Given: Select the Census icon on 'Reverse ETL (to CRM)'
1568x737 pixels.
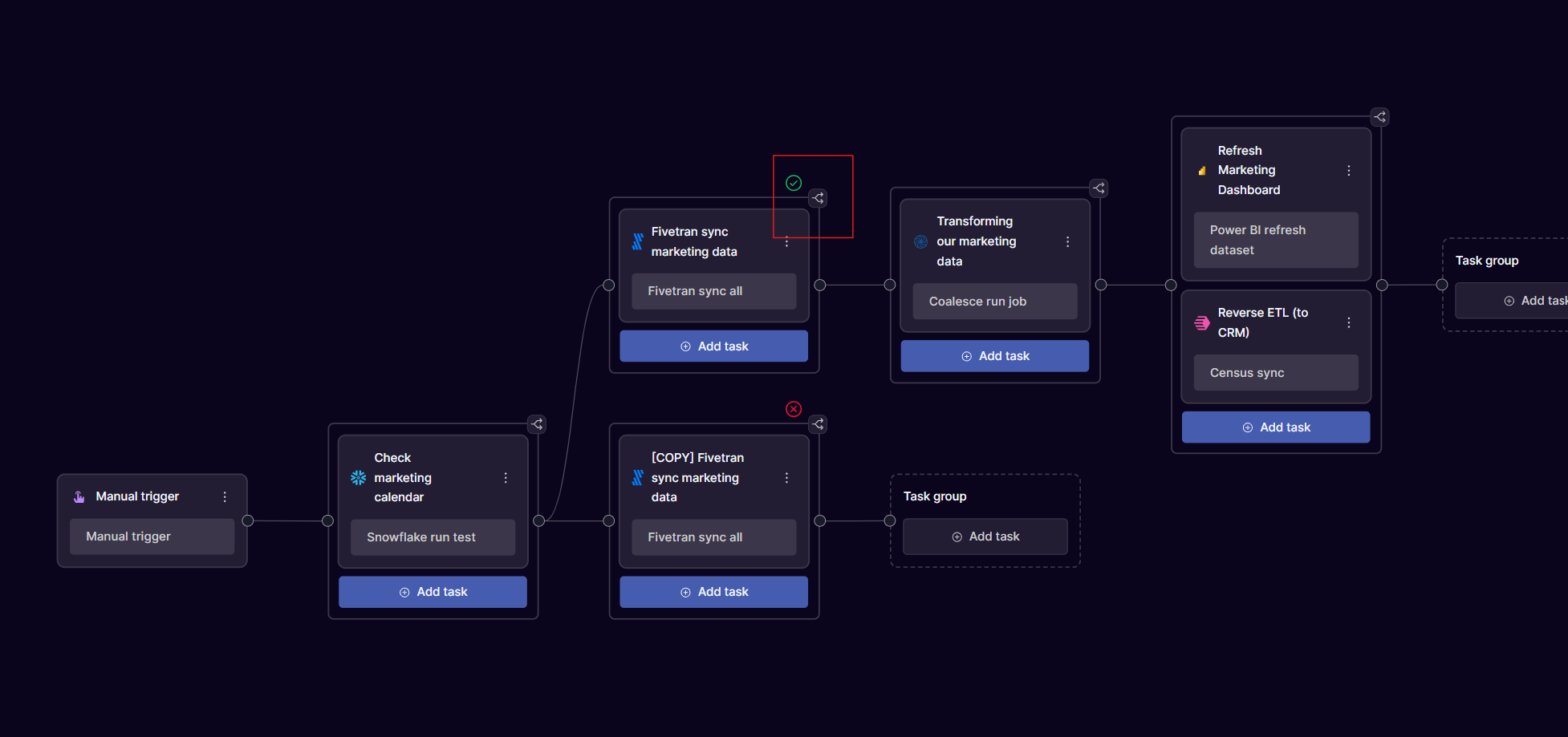Looking at the screenshot, I should (1201, 322).
